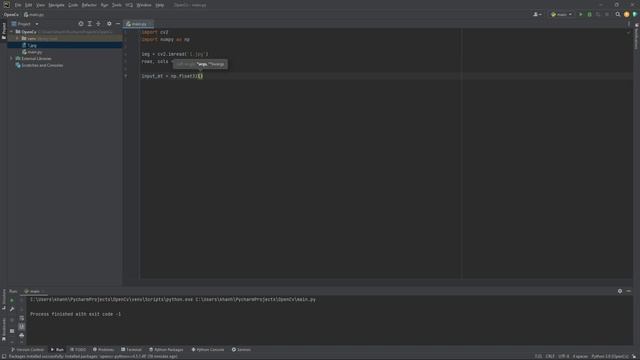Screen dimensions: 640x360
Task: Open Run panel gear settings
Action: (620, 291)
